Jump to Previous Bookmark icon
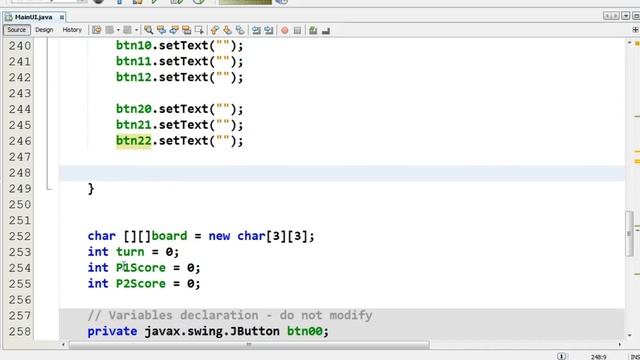640x360 pixels. point(215,30)
